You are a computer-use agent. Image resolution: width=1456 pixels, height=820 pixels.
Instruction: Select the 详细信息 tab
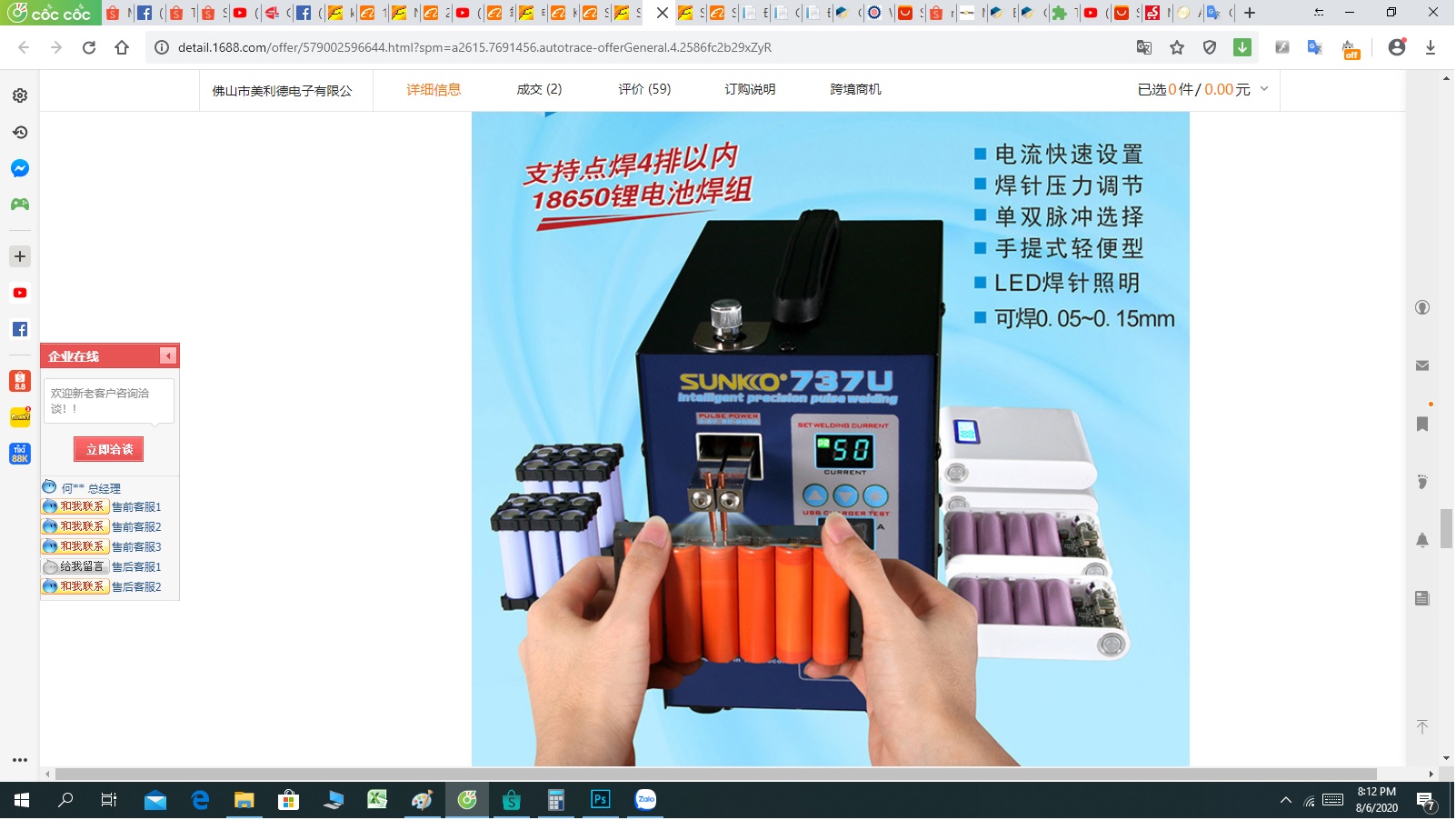[434, 89]
